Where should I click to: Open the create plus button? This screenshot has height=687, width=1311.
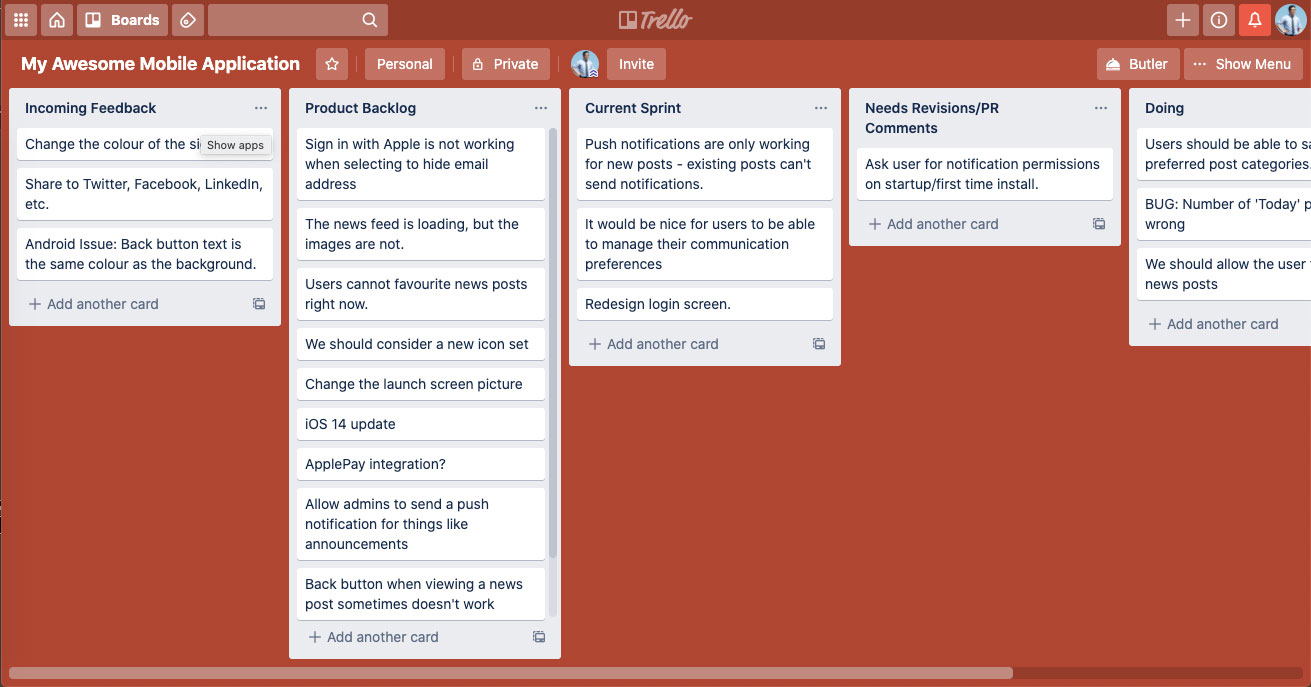point(1182,20)
